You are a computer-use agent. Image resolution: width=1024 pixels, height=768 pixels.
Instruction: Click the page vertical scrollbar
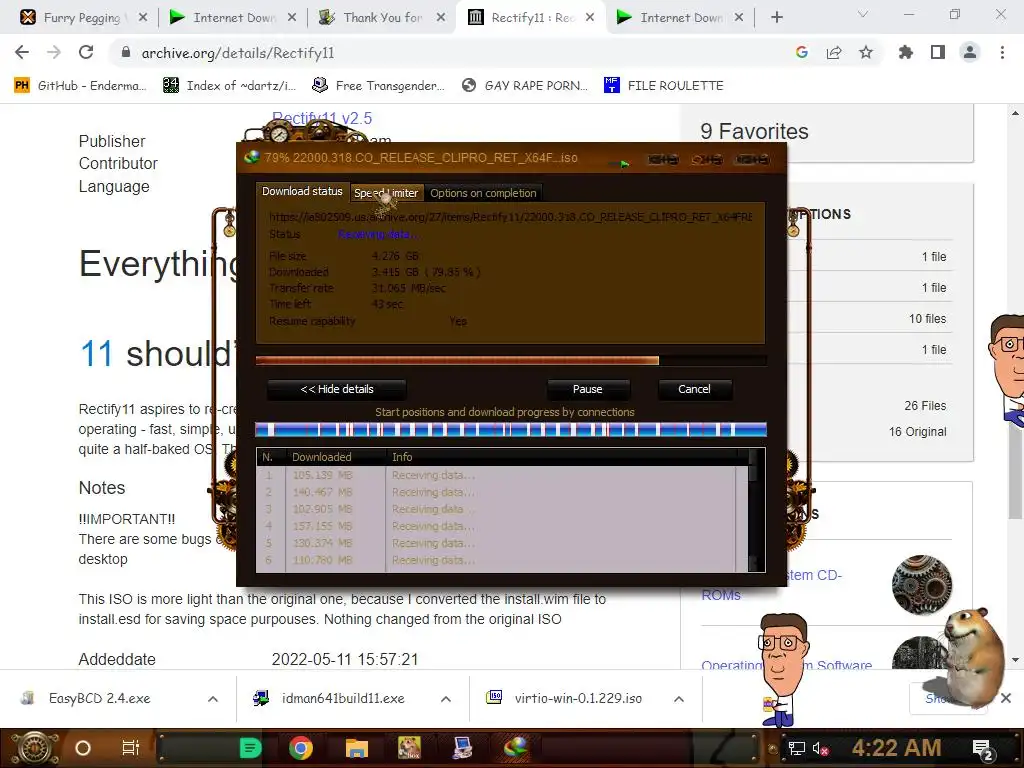(1015, 385)
